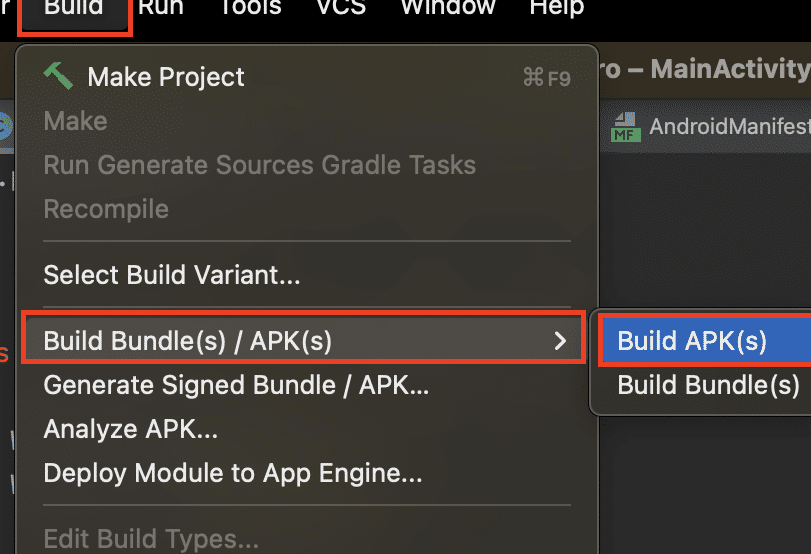Viewport: 811px width, 554px height.
Task: Expand the Build Bundle(s) / APK(s) submenu arrow
Action: (x=560, y=341)
